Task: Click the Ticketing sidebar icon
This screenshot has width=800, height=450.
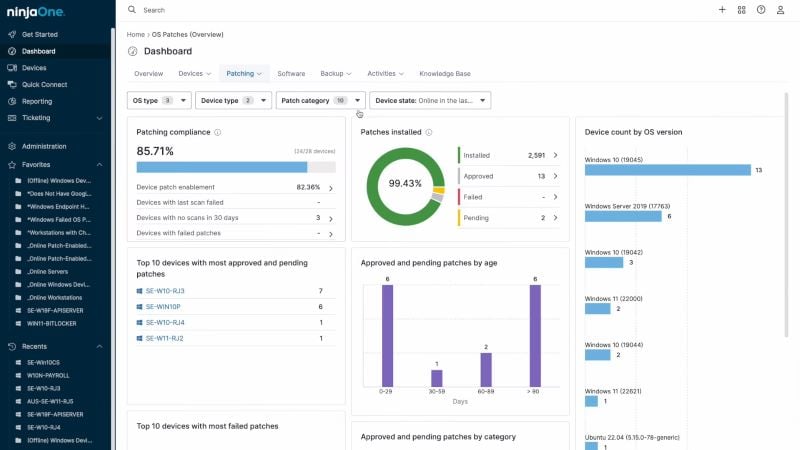Action: point(12,118)
